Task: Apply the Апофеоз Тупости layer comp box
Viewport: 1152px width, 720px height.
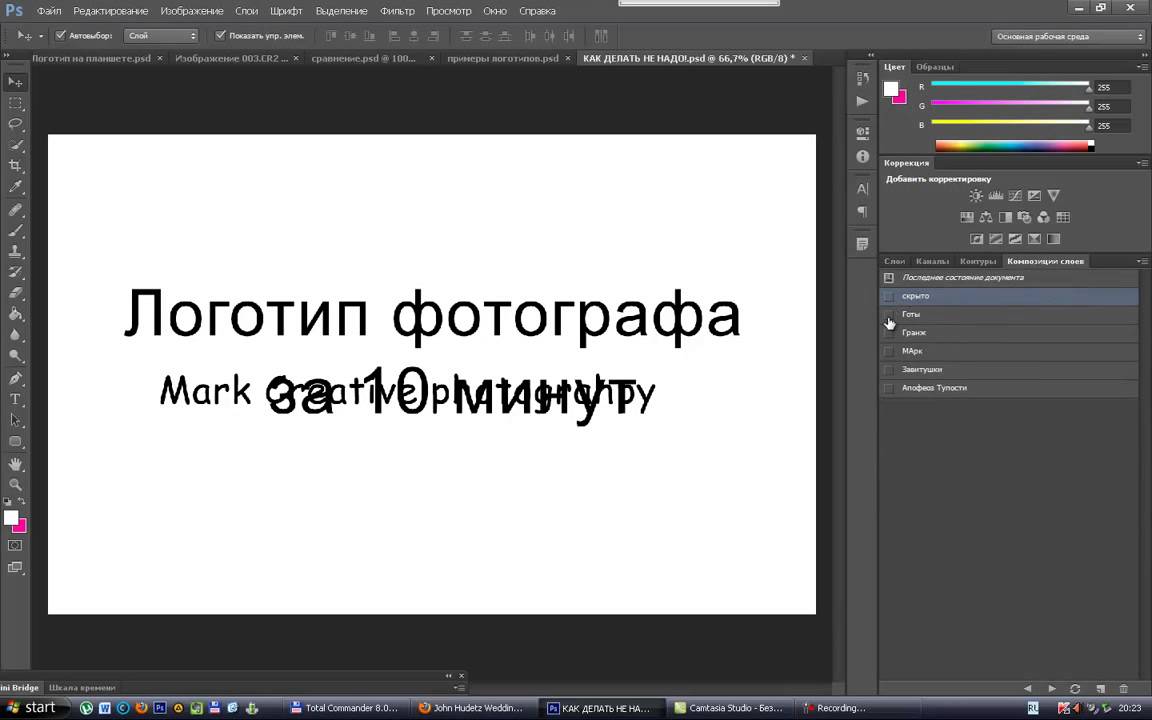Action: point(888,388)
